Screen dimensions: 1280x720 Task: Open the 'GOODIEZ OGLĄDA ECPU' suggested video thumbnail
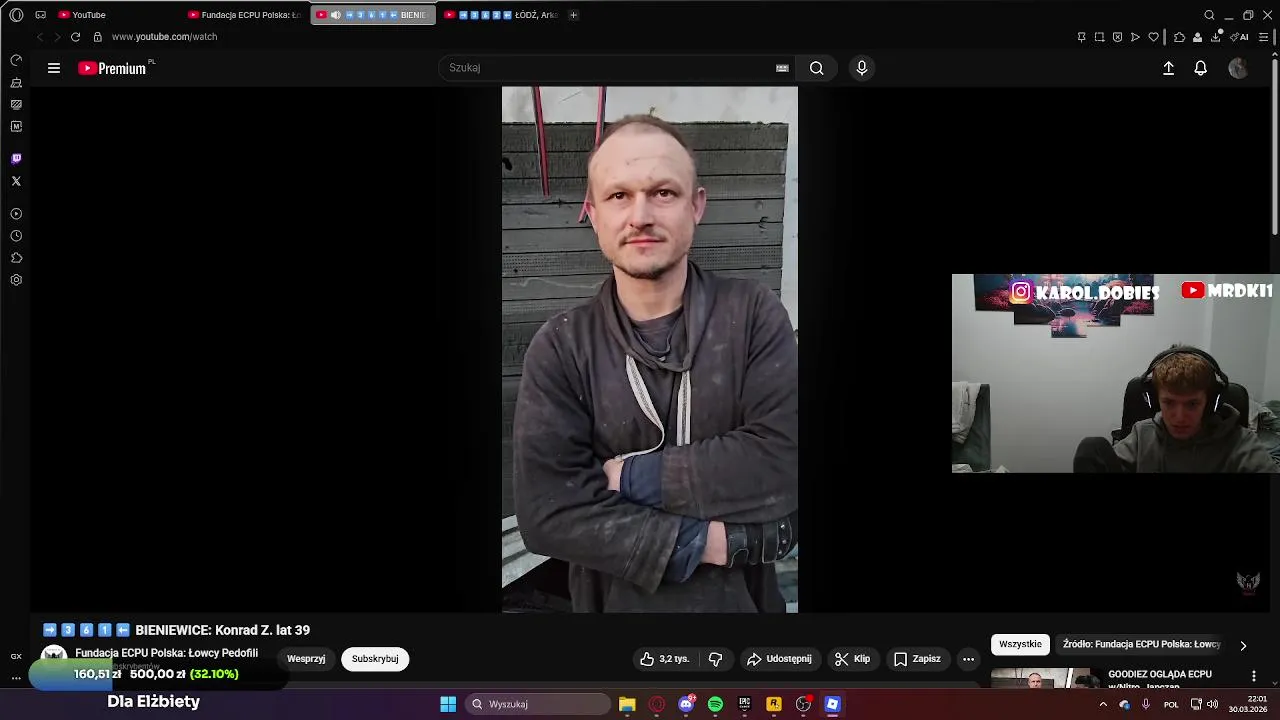point(1045,678)
